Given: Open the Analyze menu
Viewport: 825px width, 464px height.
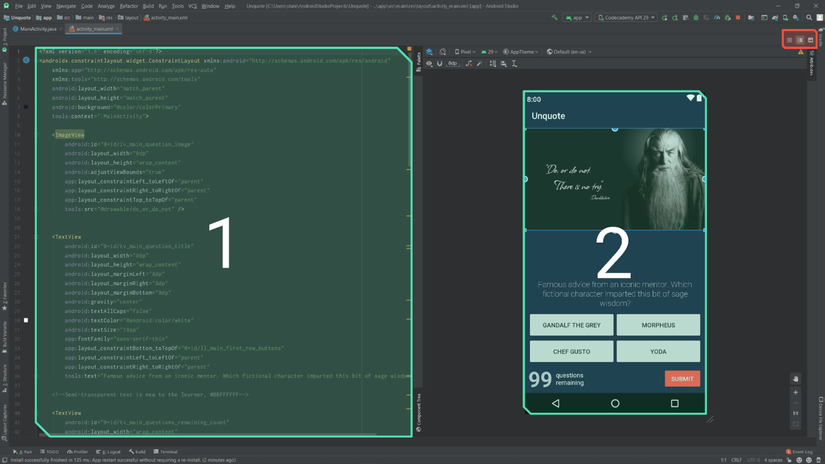Looking at the screenshot, I should click(x=106, y=6).
